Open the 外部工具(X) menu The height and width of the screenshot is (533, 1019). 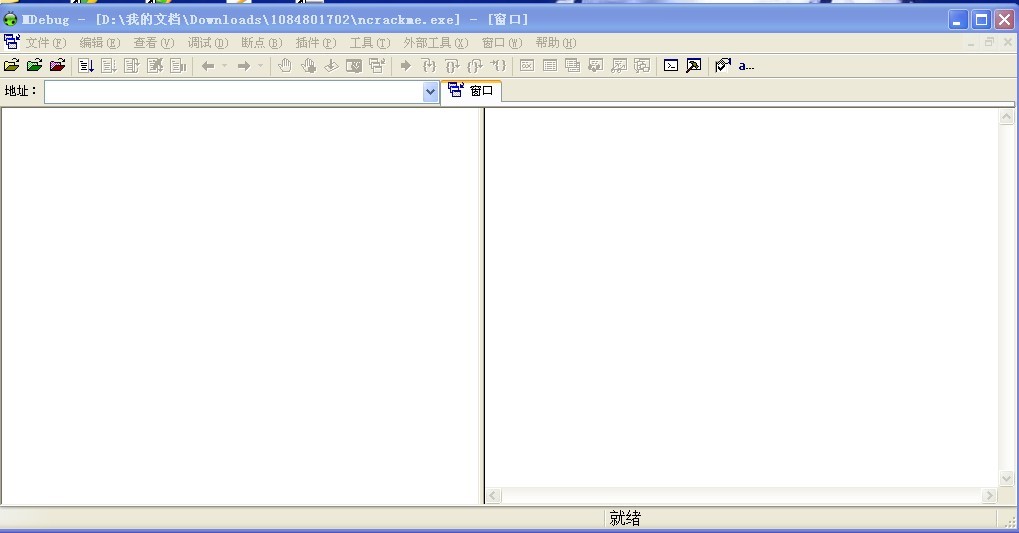pos(435,43)
